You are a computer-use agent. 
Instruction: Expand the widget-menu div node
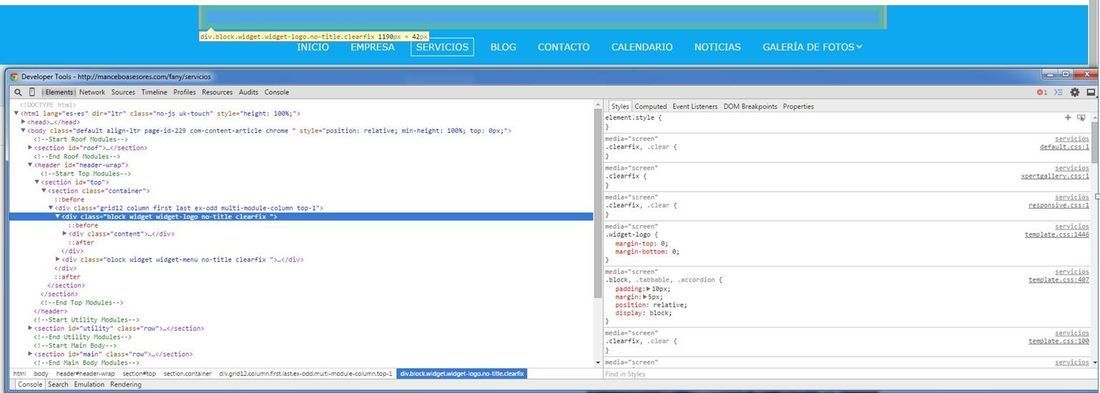tap(58, 259)
